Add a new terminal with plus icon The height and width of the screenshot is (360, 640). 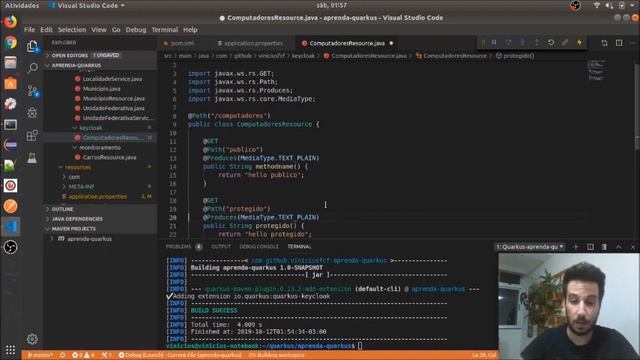click(576, 247)
